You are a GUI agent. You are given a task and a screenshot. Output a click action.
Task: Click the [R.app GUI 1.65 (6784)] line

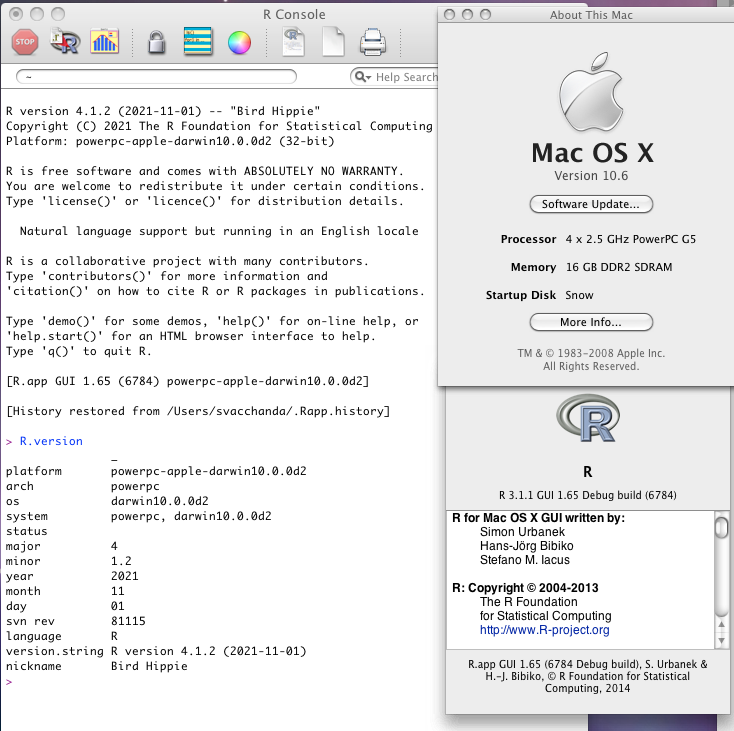click(x=187, y=381)
